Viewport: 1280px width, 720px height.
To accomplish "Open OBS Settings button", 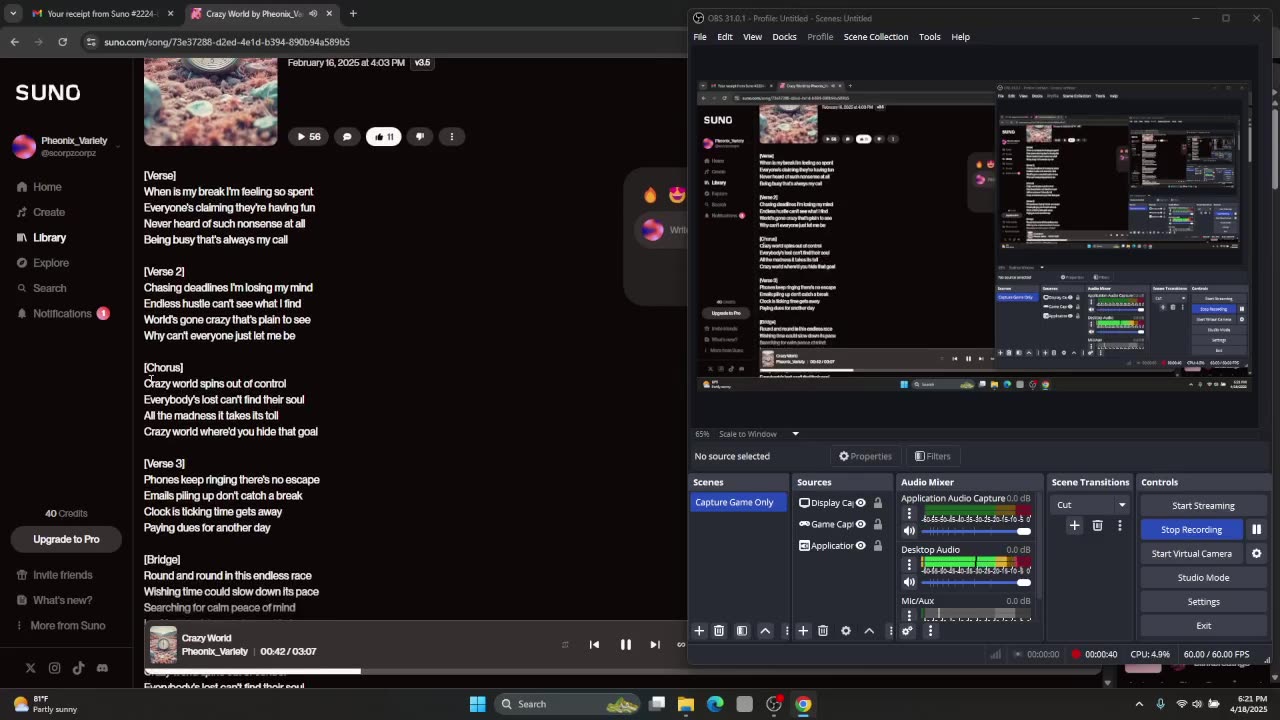I will (1203, 602).
